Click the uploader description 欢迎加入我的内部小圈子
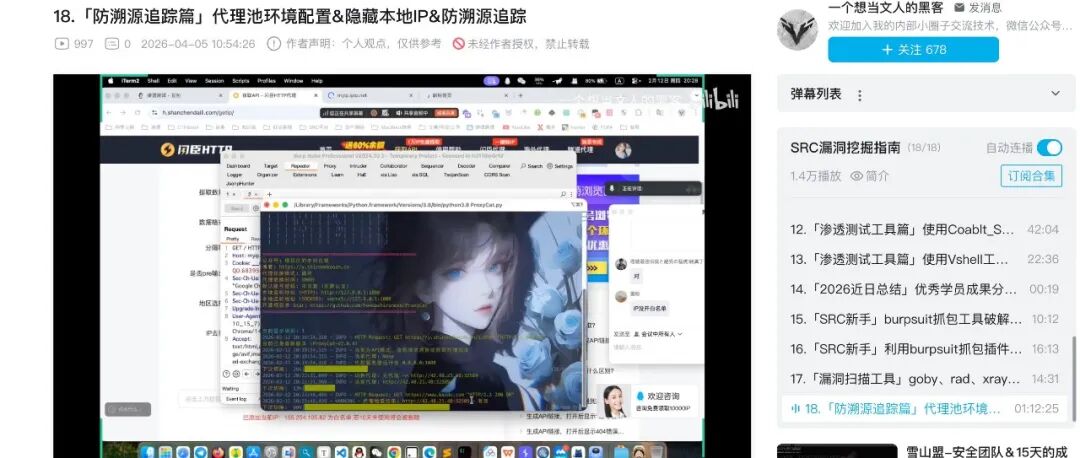Image resolution: width=1080 pixels, height=458 pixels. [950, 26]
